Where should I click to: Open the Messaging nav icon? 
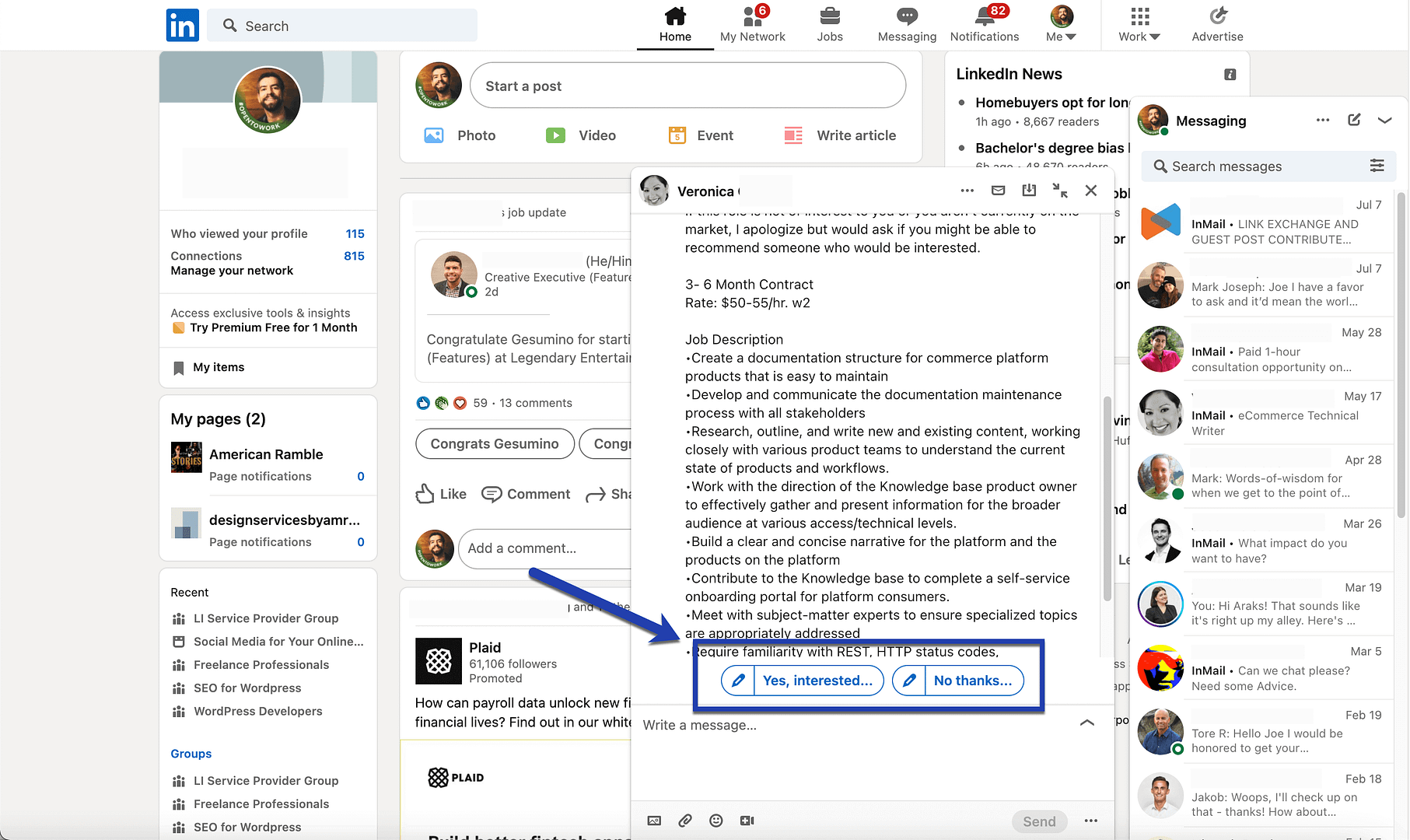(x=907, y=25)
